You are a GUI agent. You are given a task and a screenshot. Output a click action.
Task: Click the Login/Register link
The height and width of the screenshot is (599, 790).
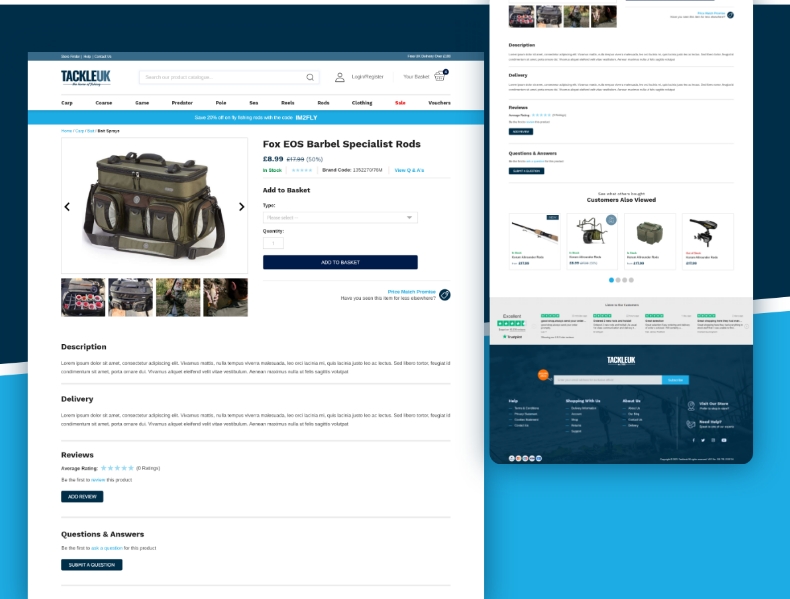[367, 77]
